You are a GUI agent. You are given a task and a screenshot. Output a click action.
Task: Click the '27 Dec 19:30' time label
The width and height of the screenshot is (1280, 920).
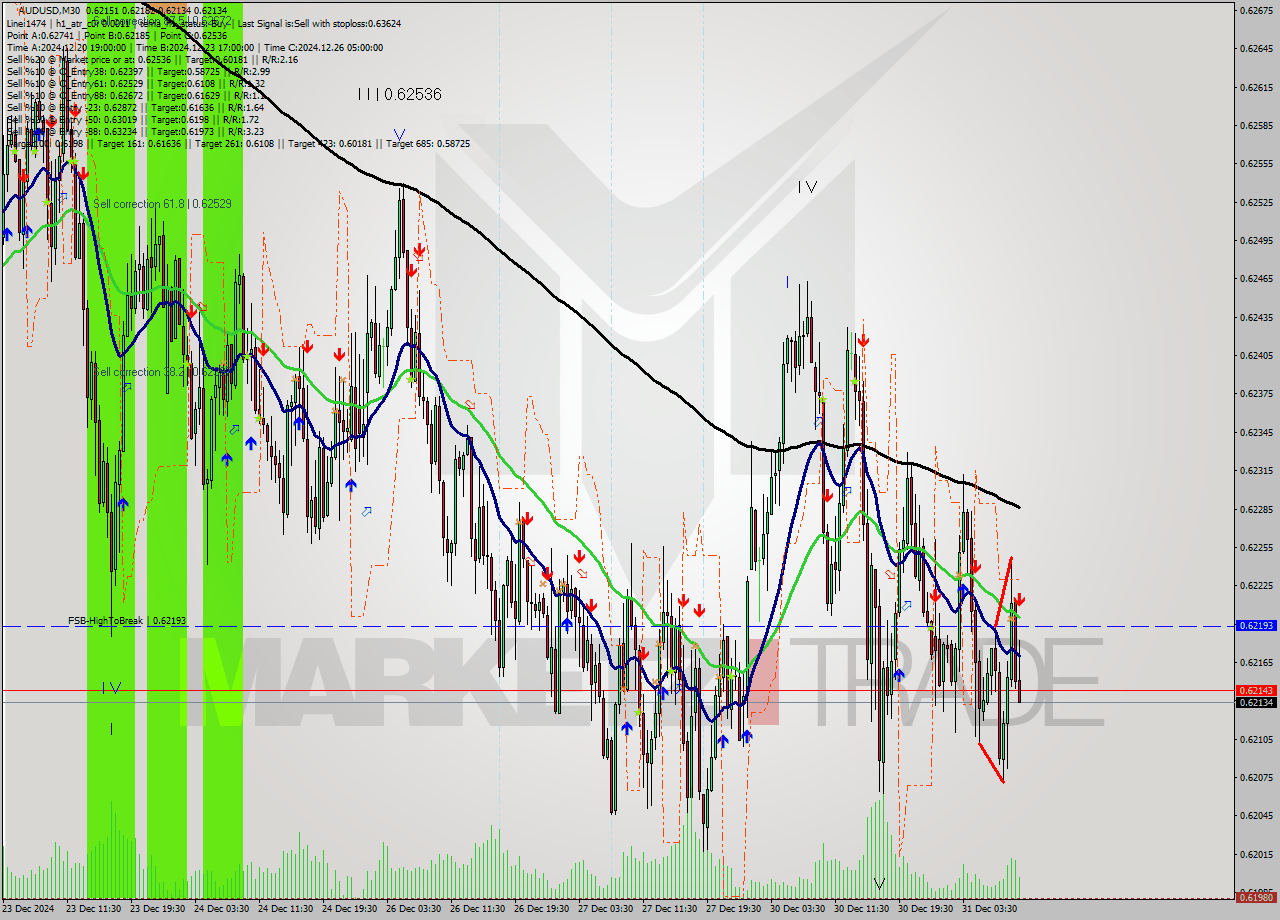(x=734, y=909)
